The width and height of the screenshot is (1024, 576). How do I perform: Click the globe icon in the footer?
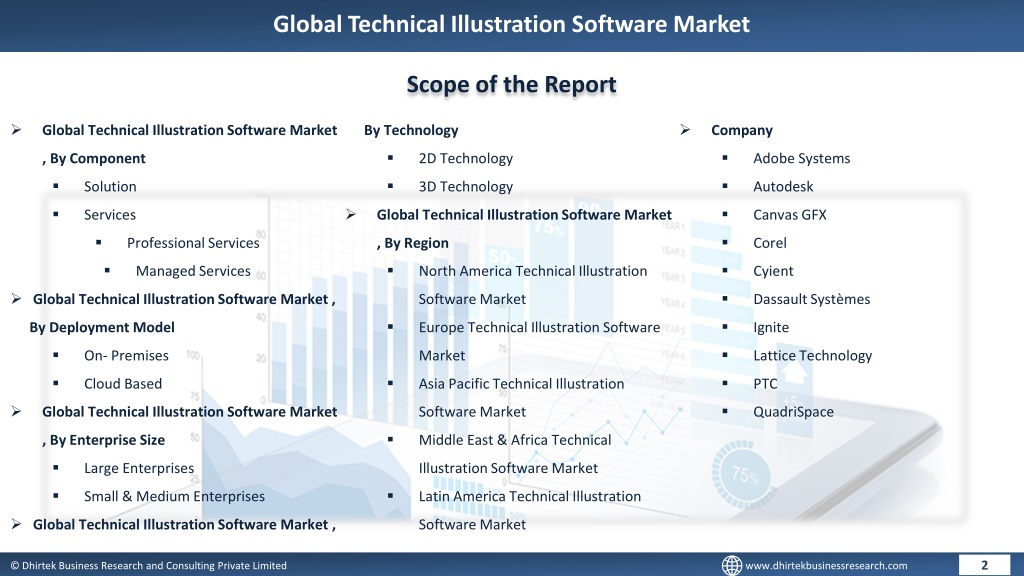(731, 565)
